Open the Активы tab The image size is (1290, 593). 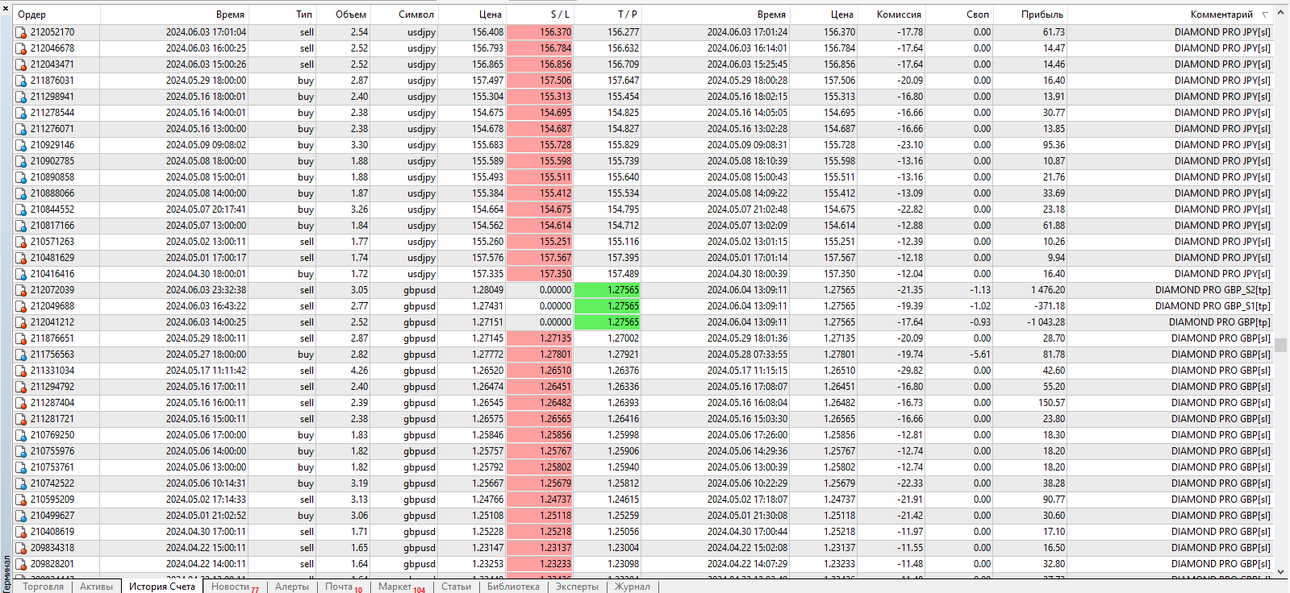tap(96, 586)
